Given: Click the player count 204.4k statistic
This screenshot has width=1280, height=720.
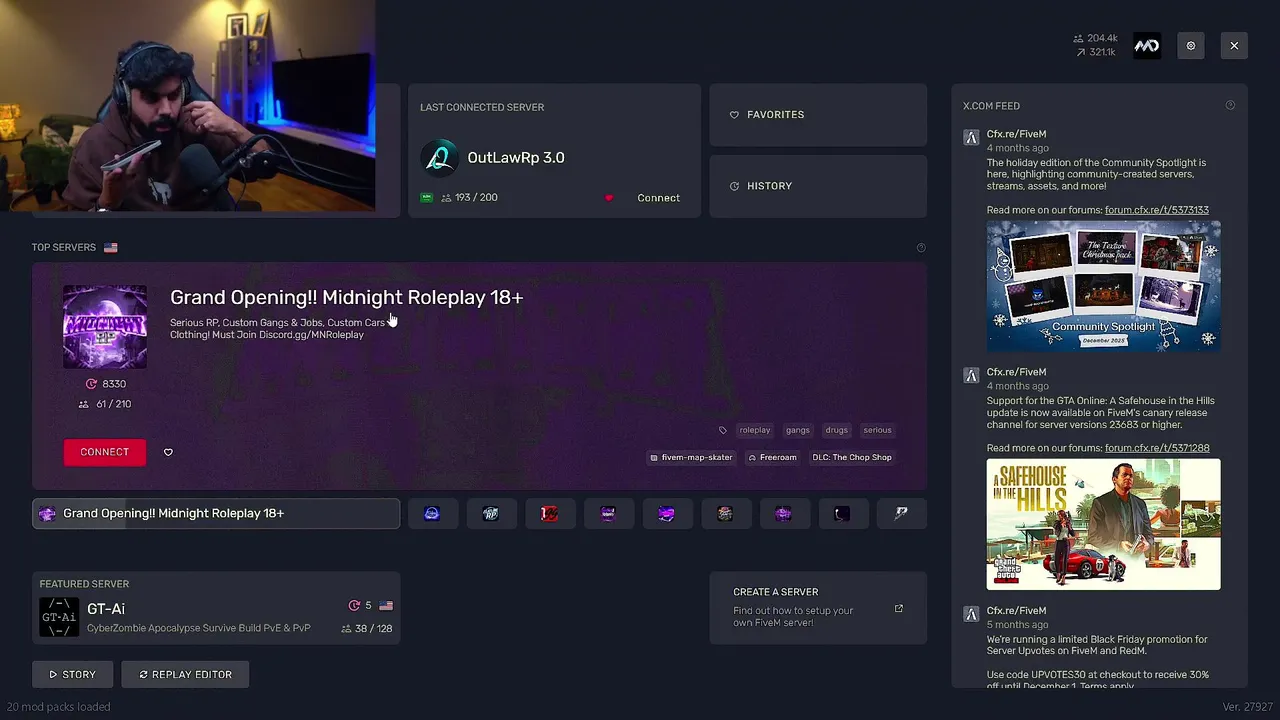Looking at the screenshot, I should click(1095, 39).
